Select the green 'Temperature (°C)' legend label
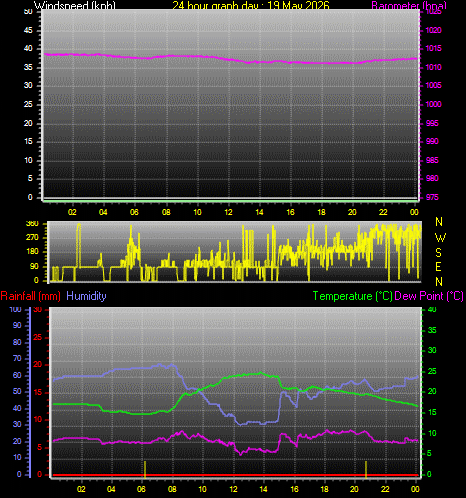Viewport: 466px width, 498px height. [353, 296]
